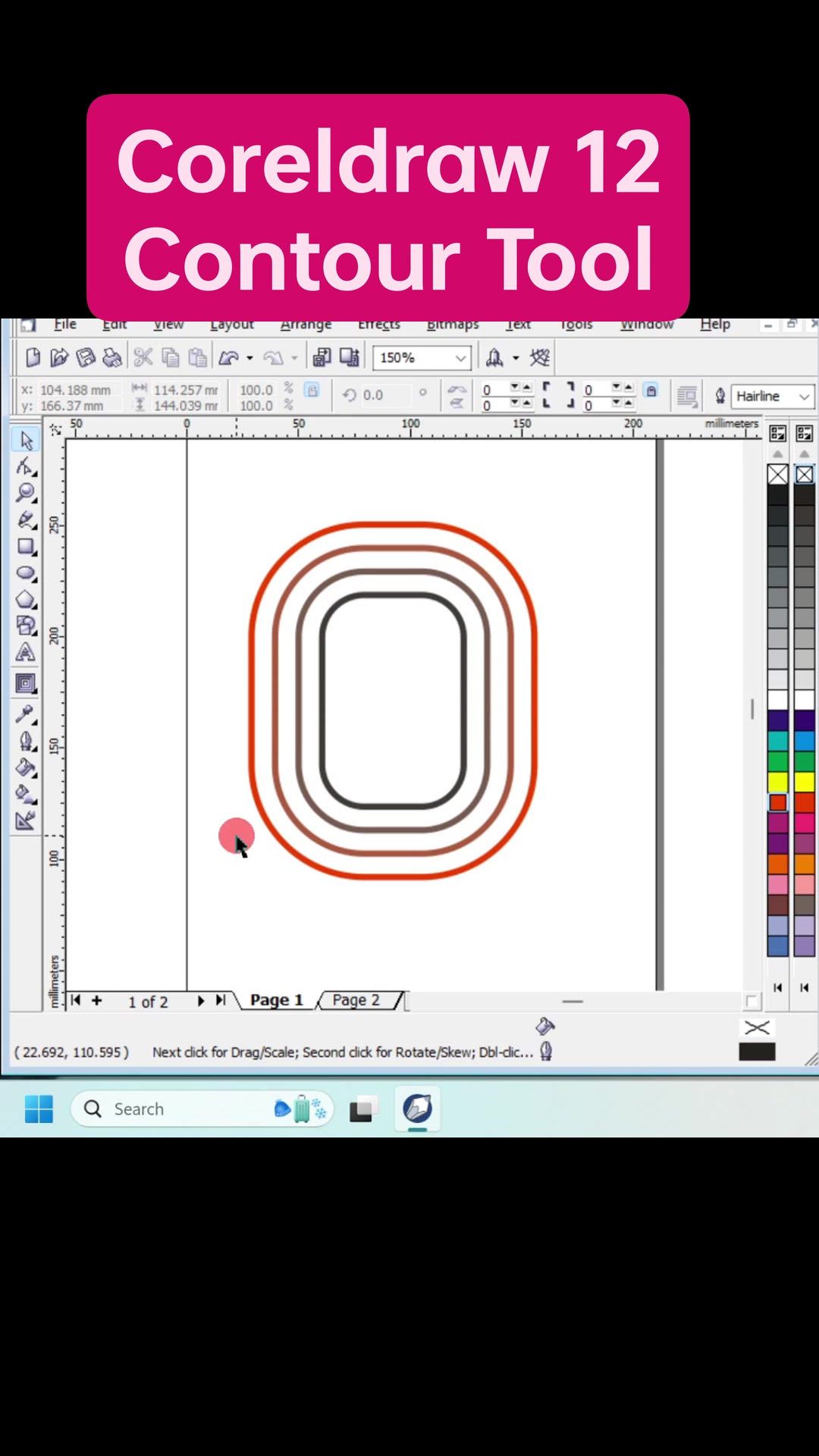Click the no-color X well in left palette
819x1456 pixels.
coord(778,475)
